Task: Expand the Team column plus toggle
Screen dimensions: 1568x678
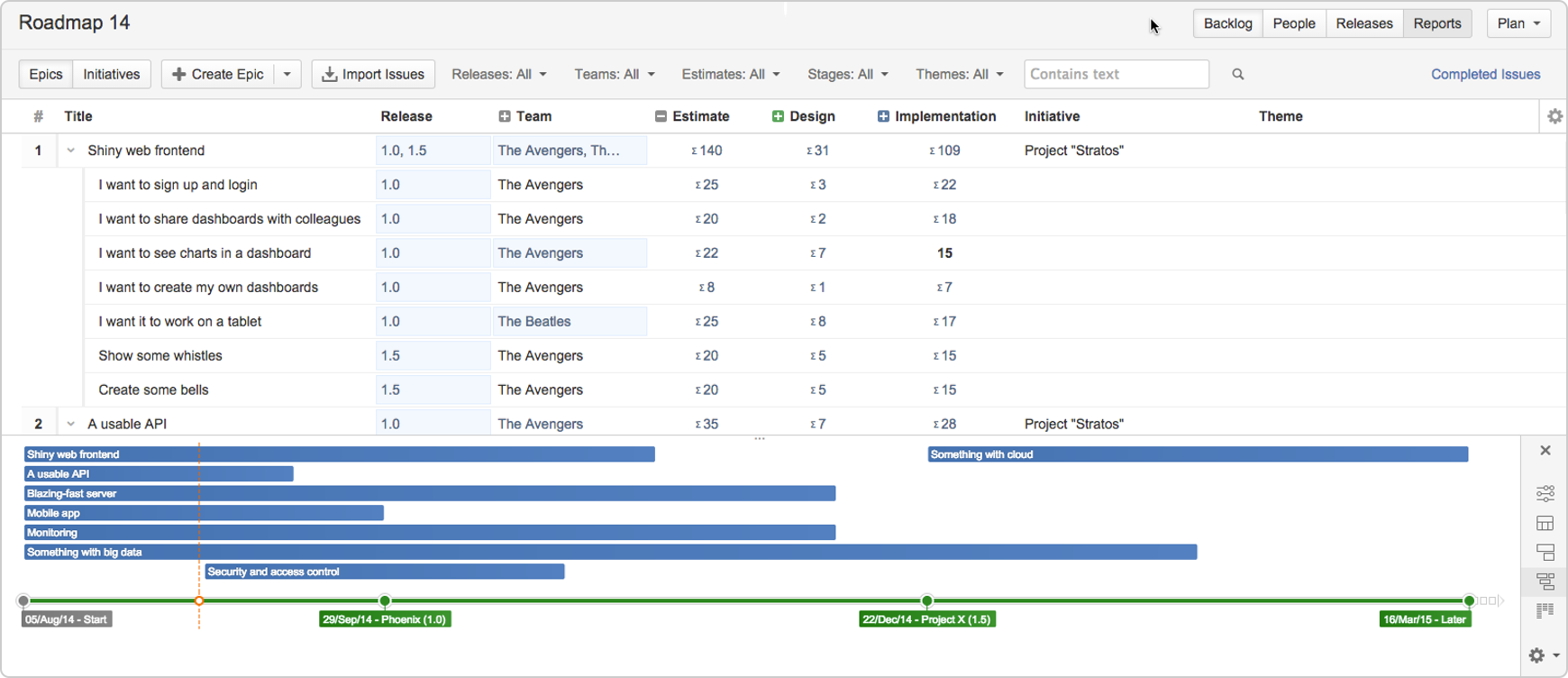Action: point(505,116)
